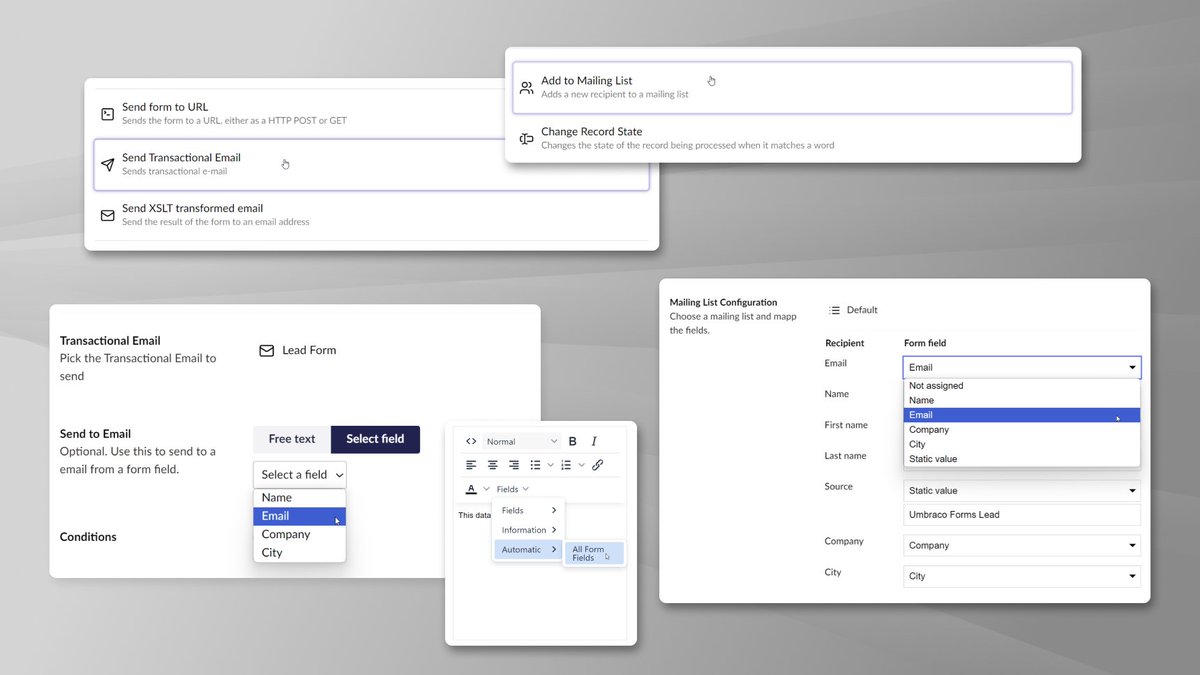
Task: Open the Company recipient mapping dropdown
Action: coord(1021,545)
